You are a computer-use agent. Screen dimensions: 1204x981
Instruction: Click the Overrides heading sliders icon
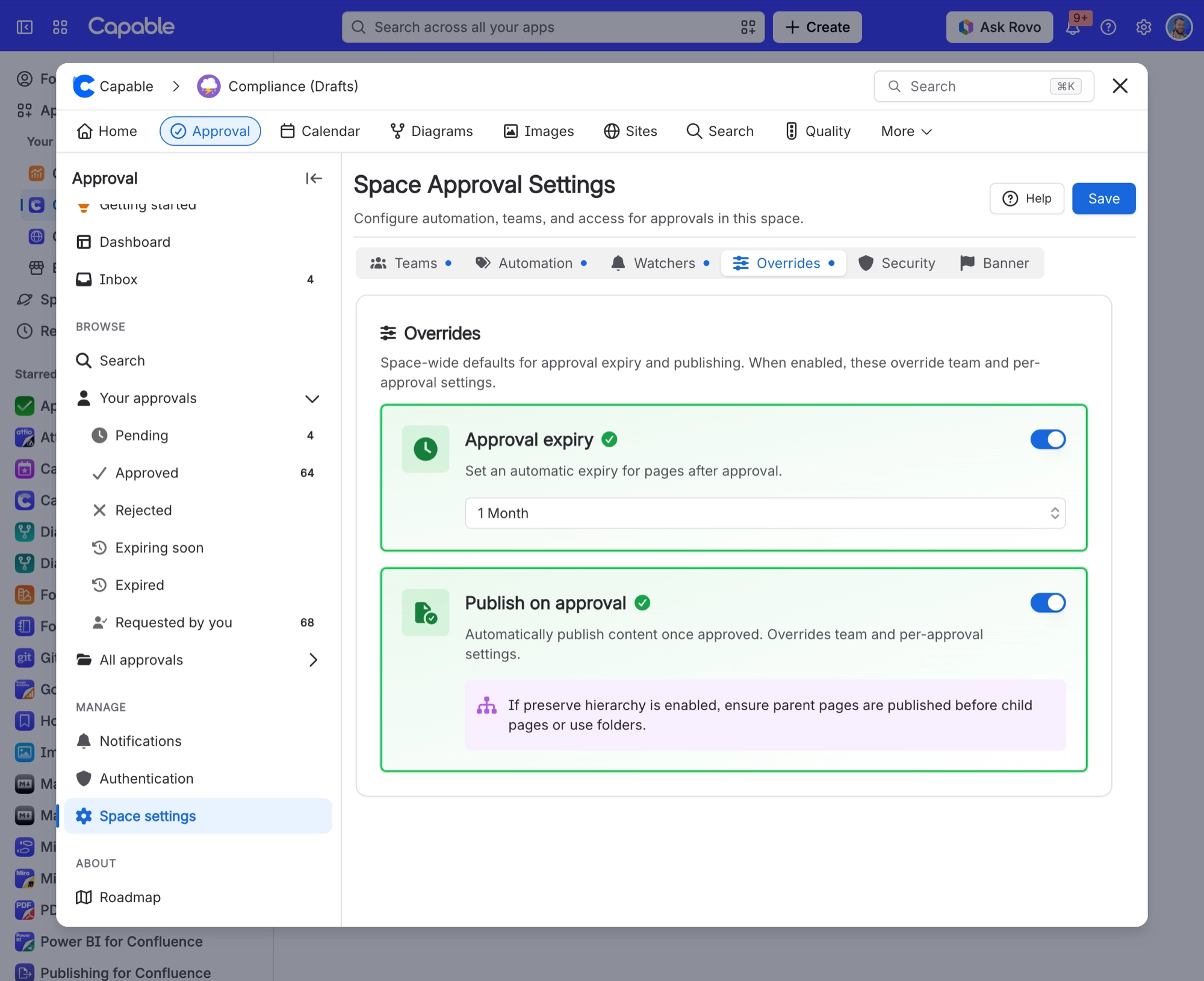(388, 333)
